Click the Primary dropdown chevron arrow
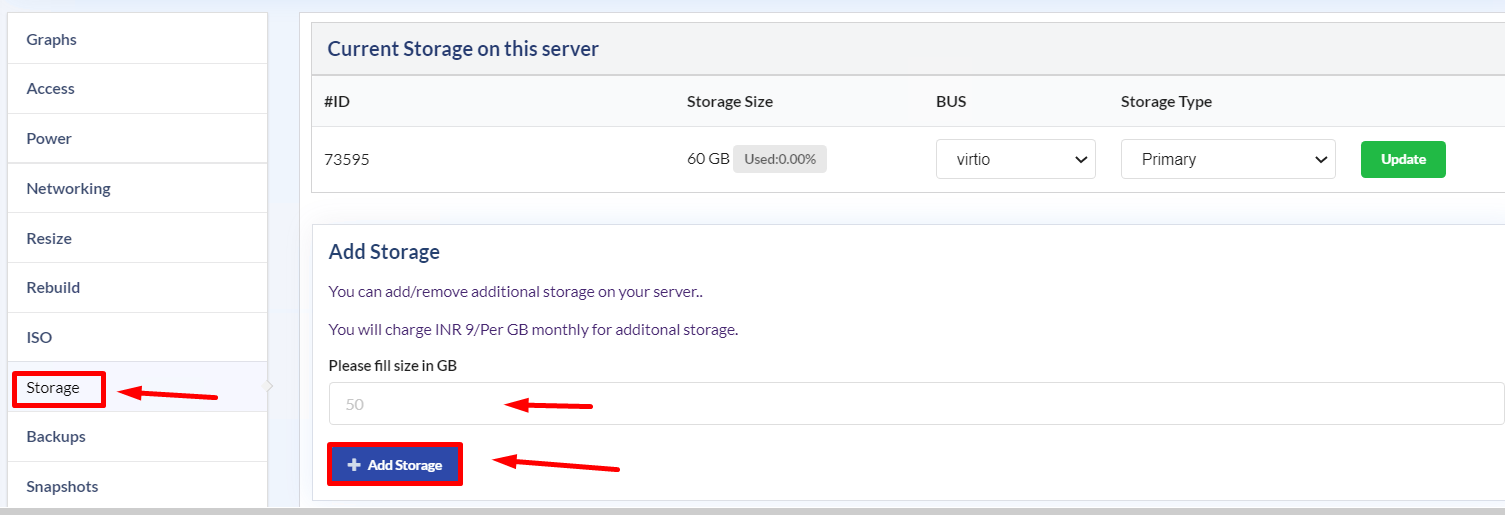This screenshot has height=515, width=1505. tap(1320, 160)
